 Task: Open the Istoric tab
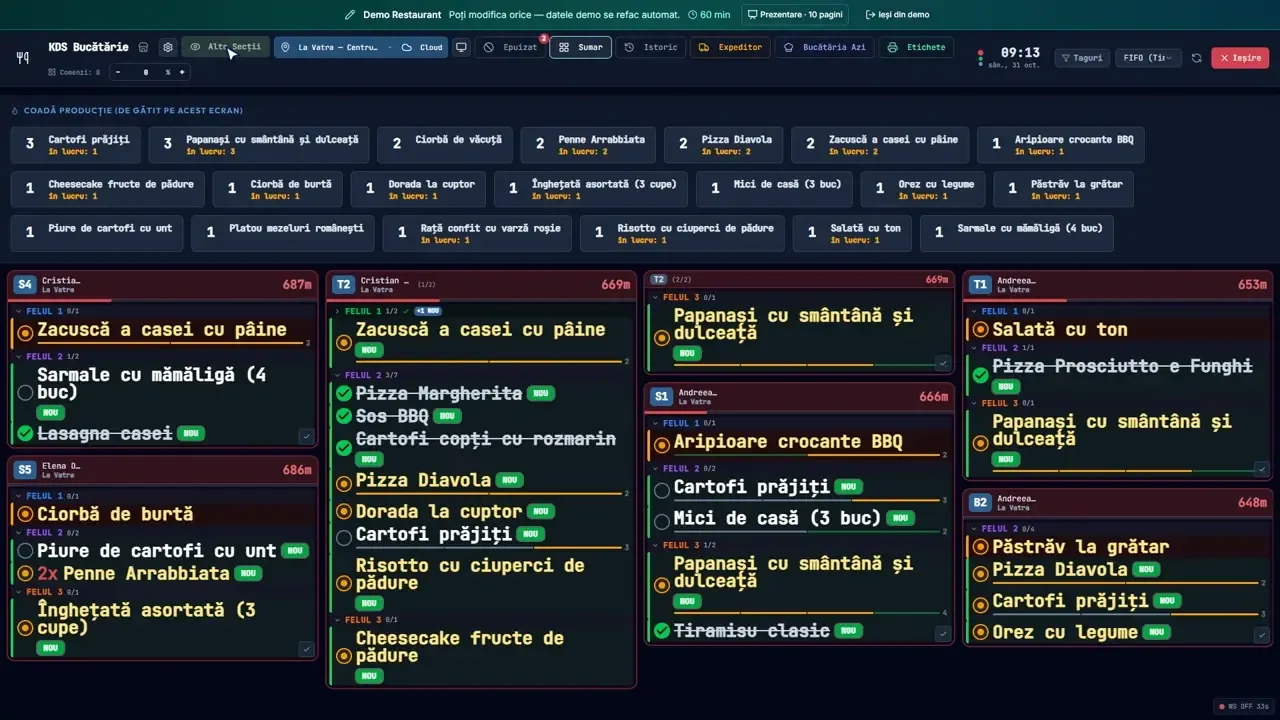click(651, 47)
